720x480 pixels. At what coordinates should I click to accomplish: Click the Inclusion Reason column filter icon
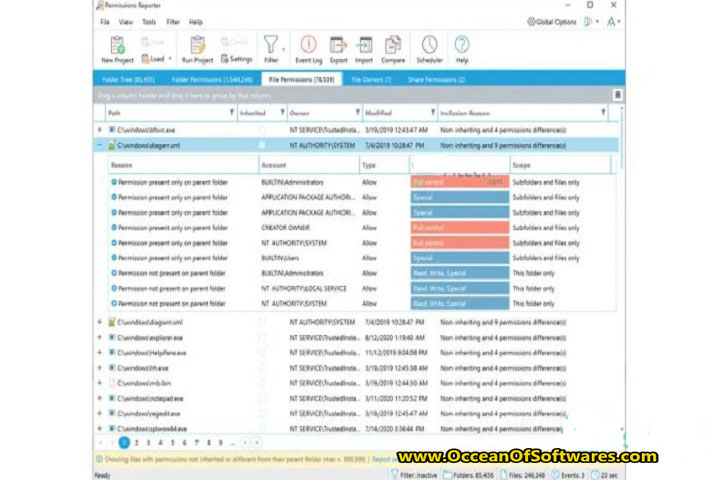(603, 113)
